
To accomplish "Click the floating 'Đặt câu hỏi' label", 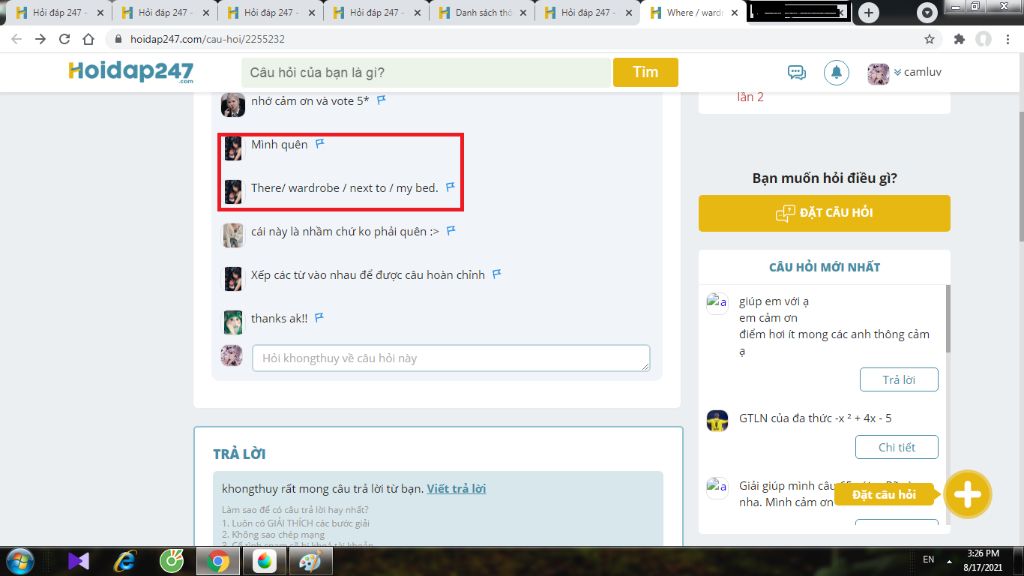I will (x=884, y=494).
